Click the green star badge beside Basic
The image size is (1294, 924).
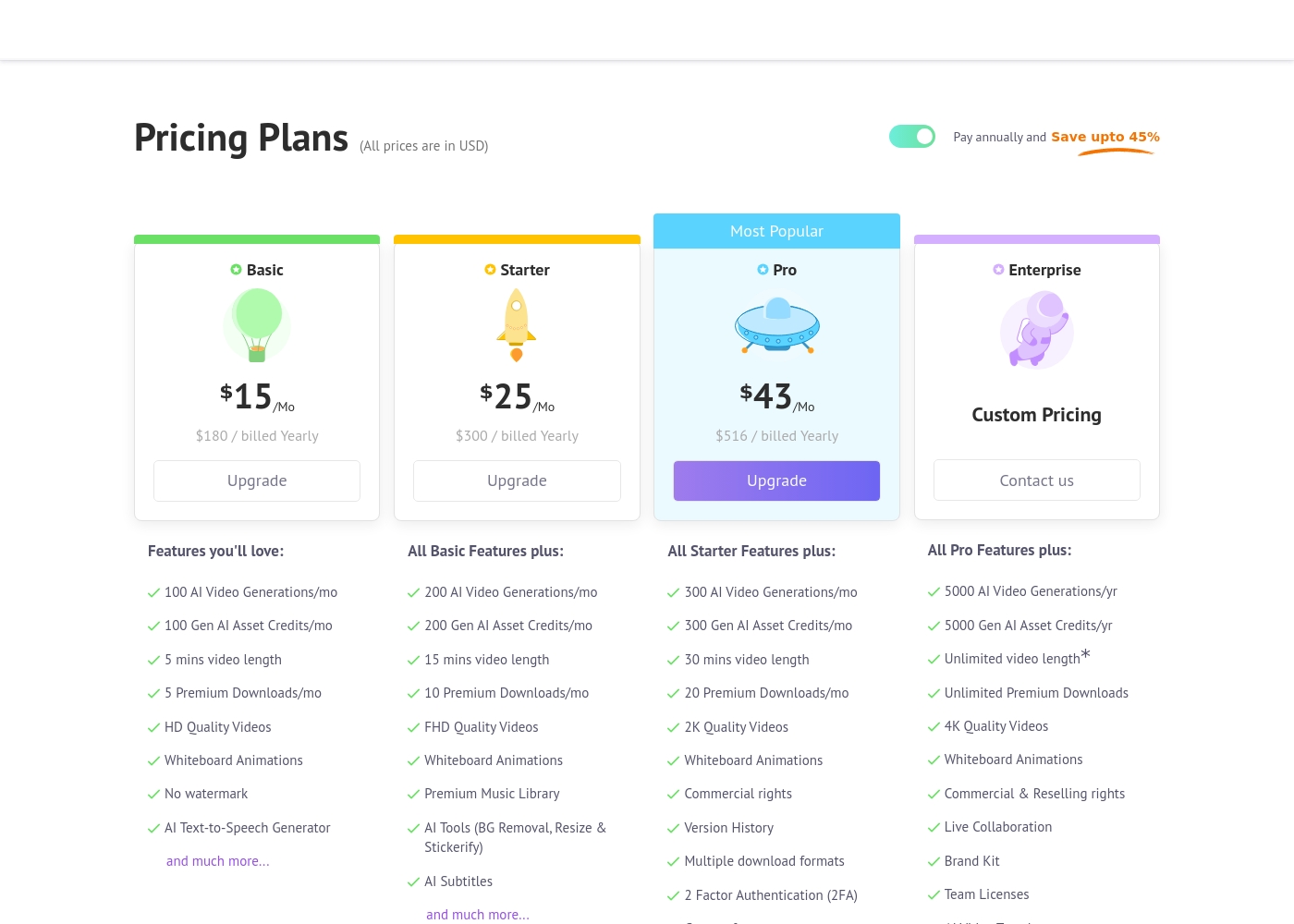[x=236, y=270]
